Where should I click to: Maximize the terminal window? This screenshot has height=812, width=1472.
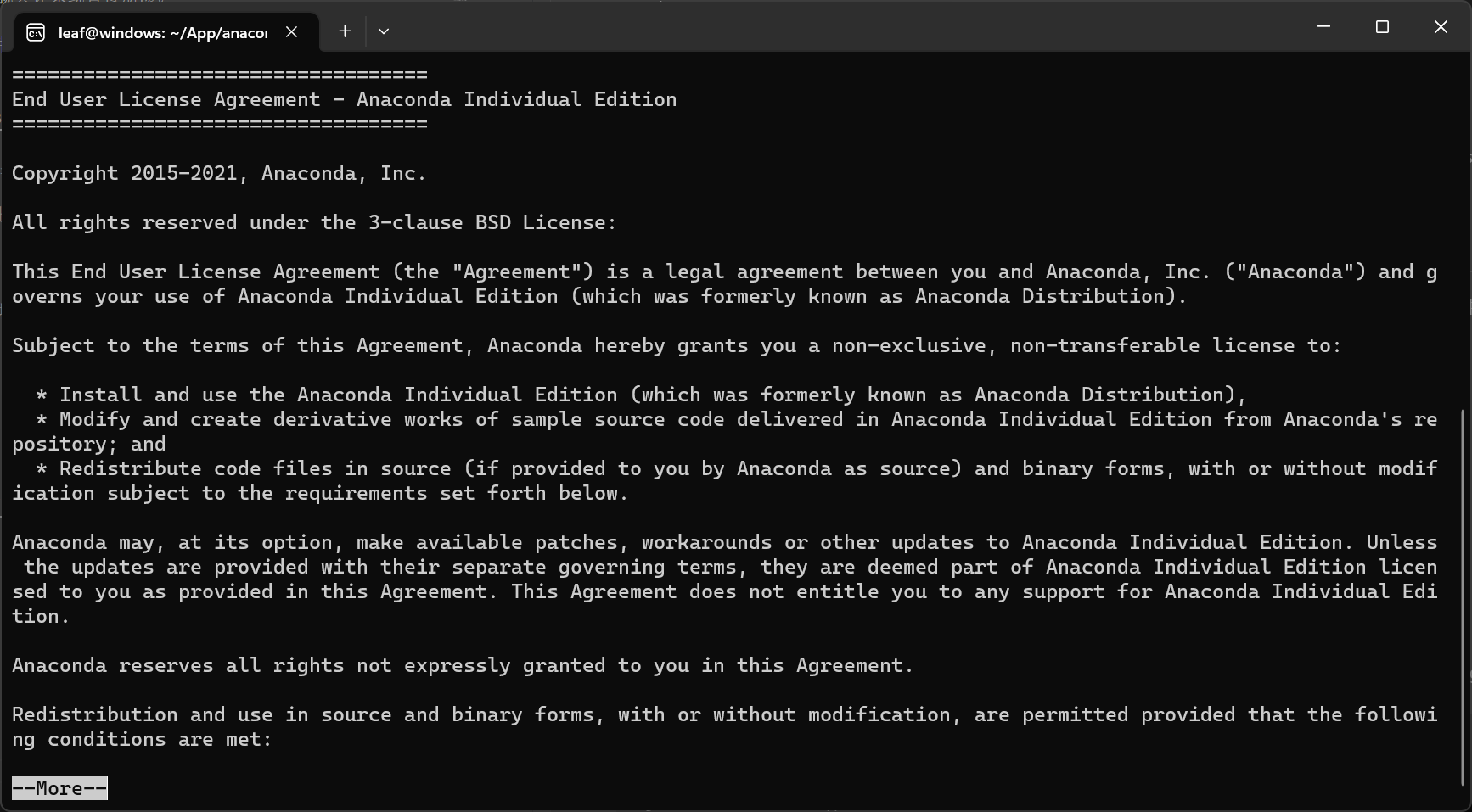tap(1382, 27)
